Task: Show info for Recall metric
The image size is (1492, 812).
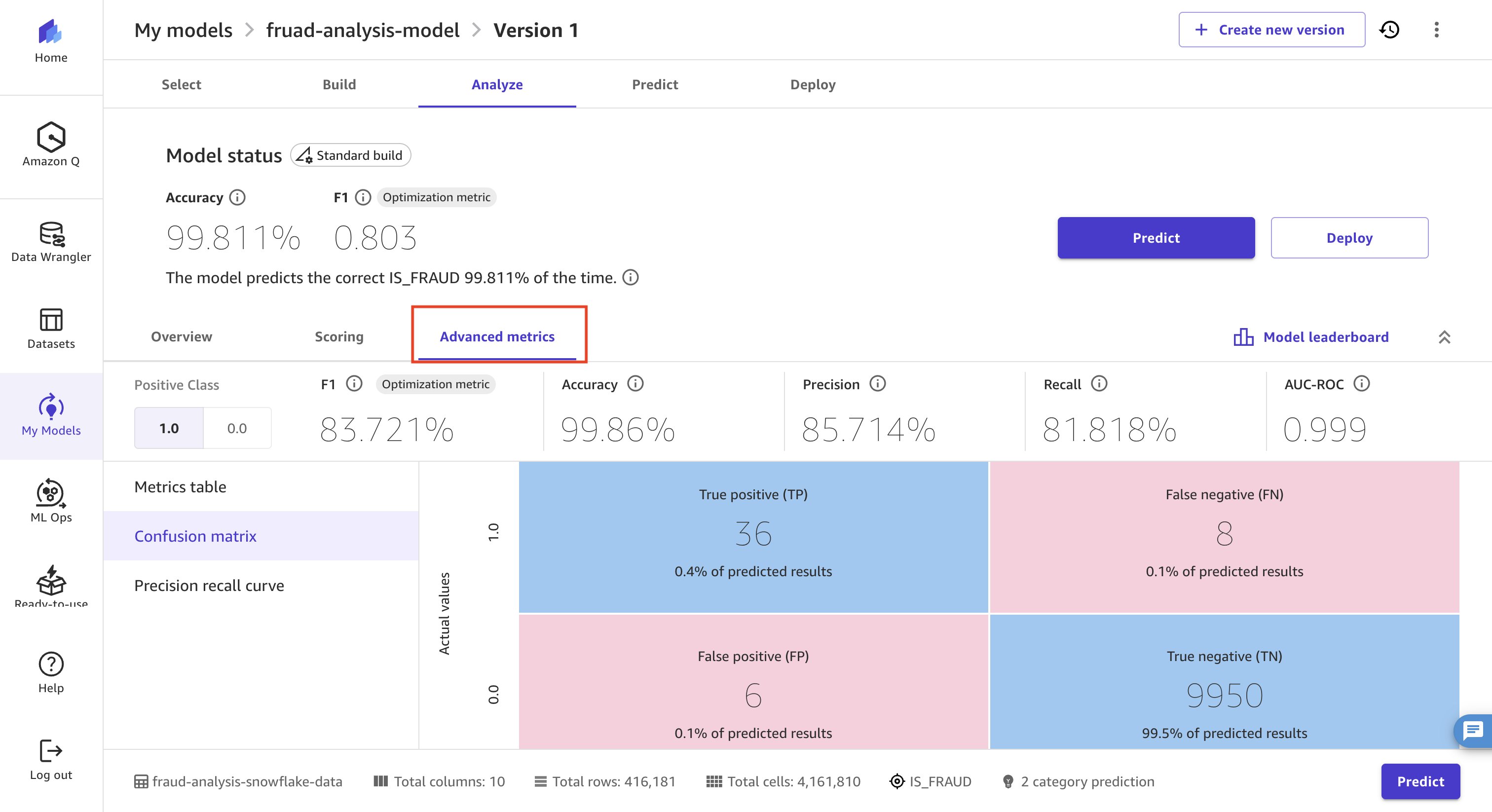Action: [x=1099, y=383]
